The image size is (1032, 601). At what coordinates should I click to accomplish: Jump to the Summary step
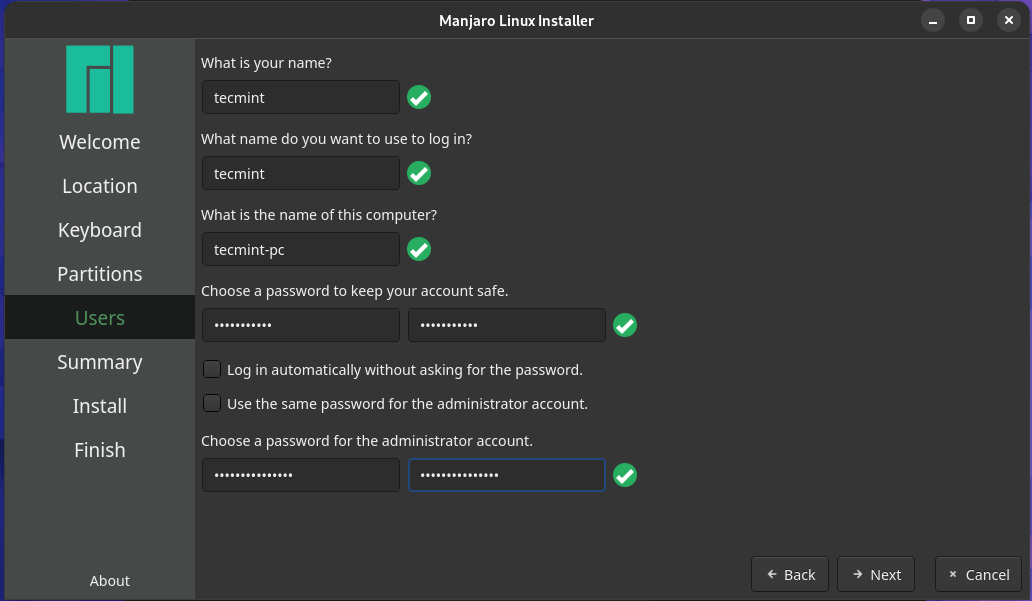100,362
